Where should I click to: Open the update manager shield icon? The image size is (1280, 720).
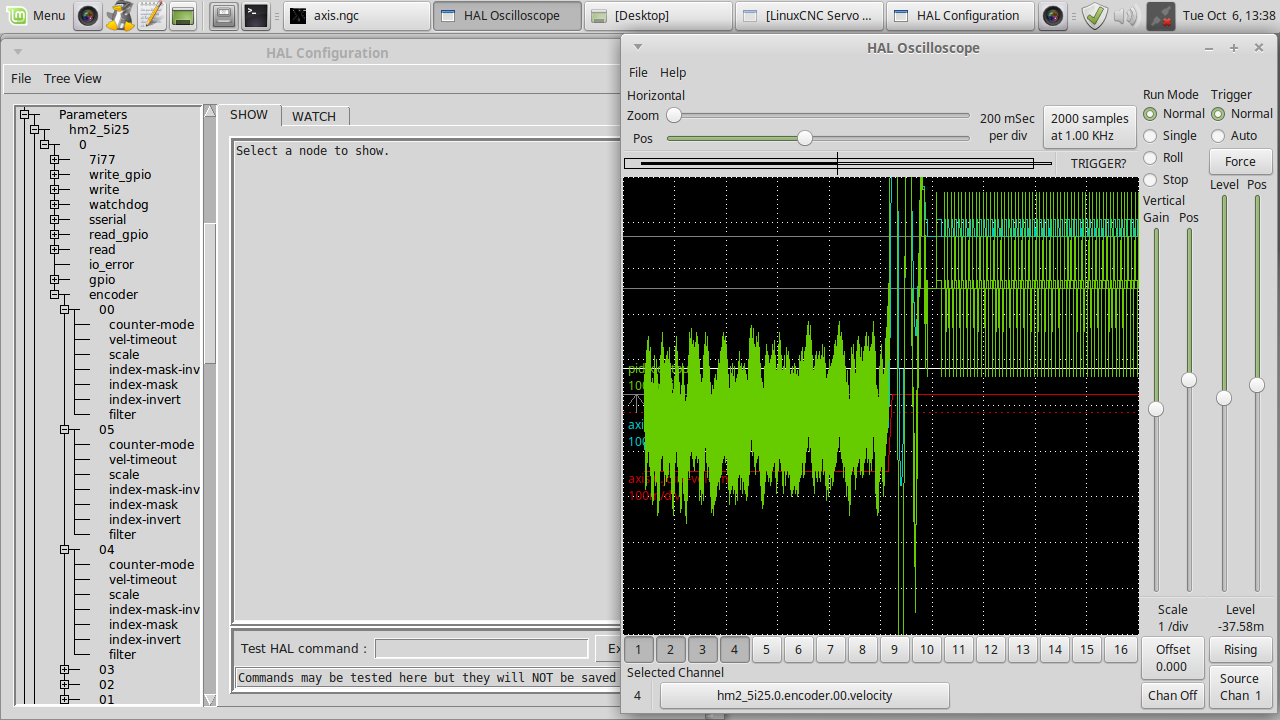(x=1095, y=15)
